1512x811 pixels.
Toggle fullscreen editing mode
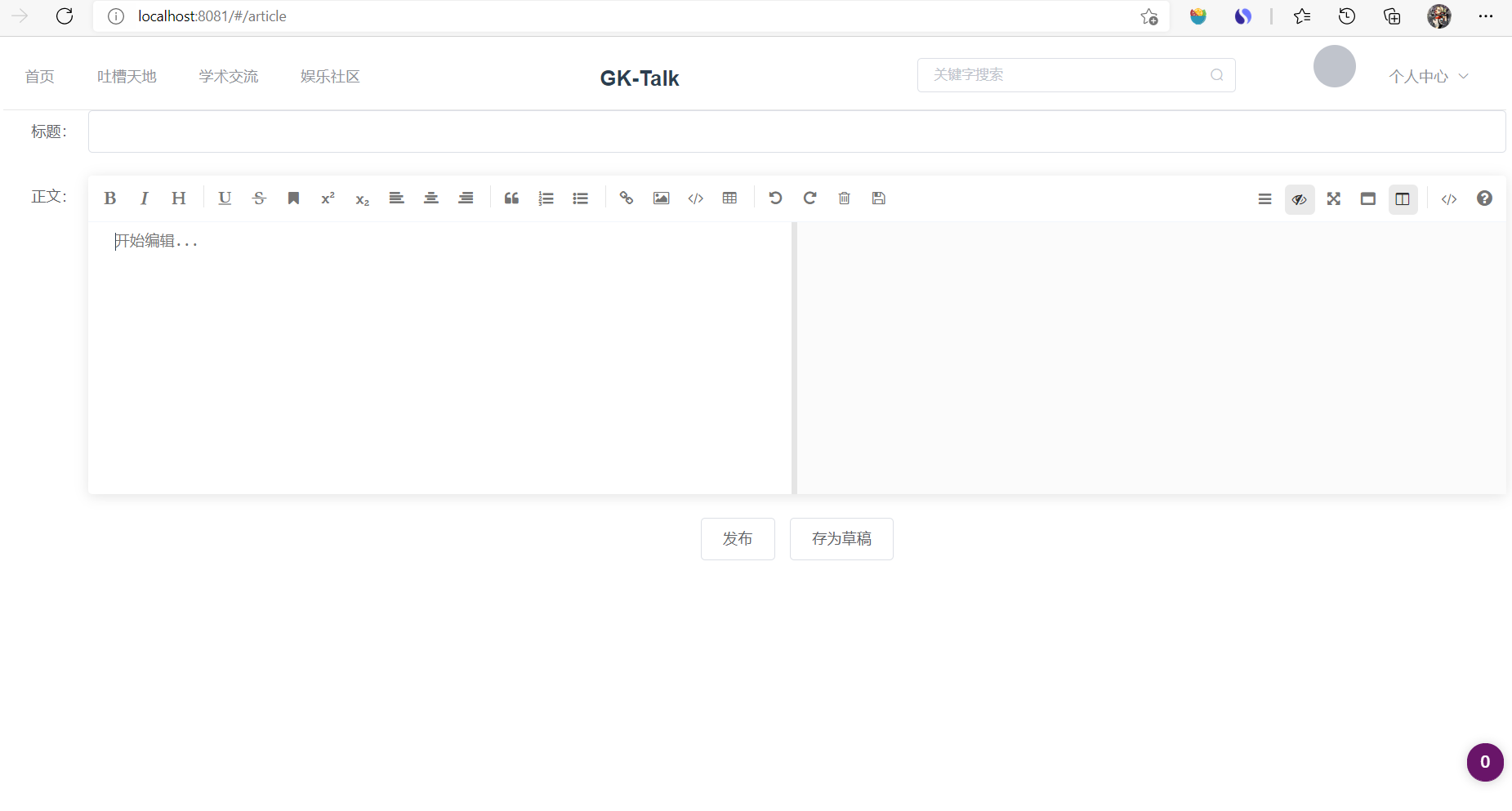(1334, 198)
